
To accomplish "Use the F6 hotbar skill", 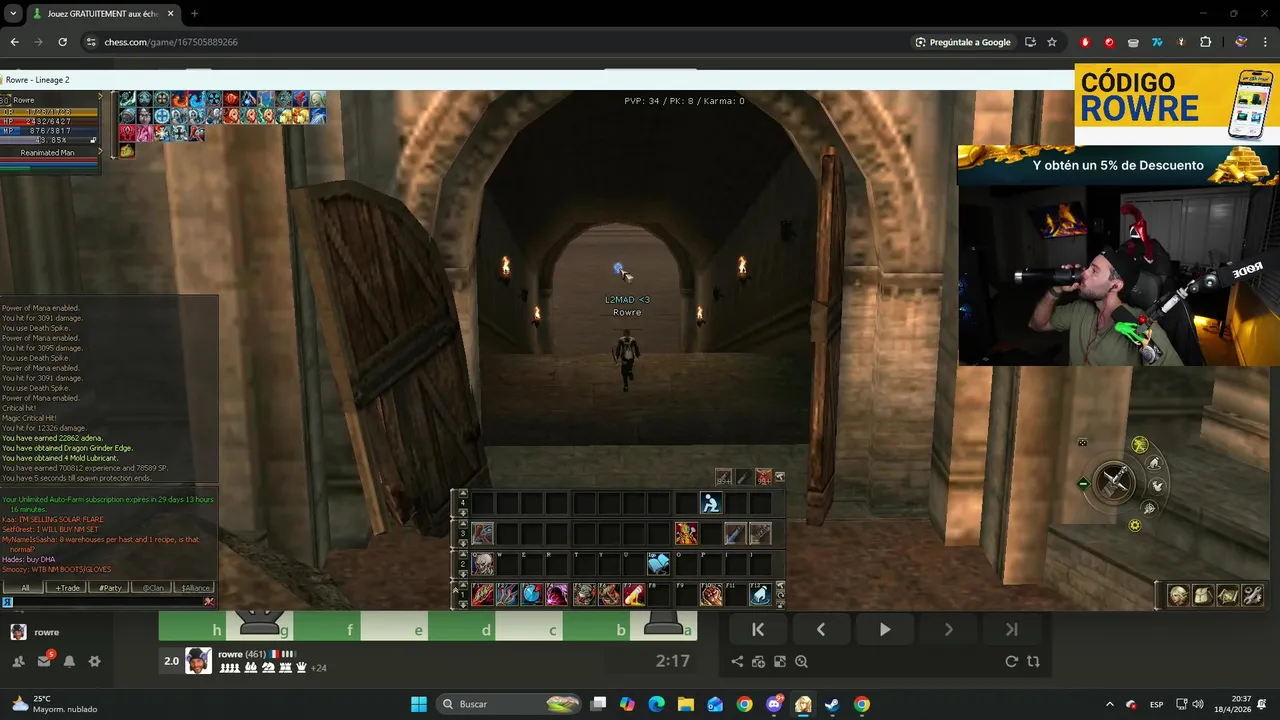I will pos(610,596).
